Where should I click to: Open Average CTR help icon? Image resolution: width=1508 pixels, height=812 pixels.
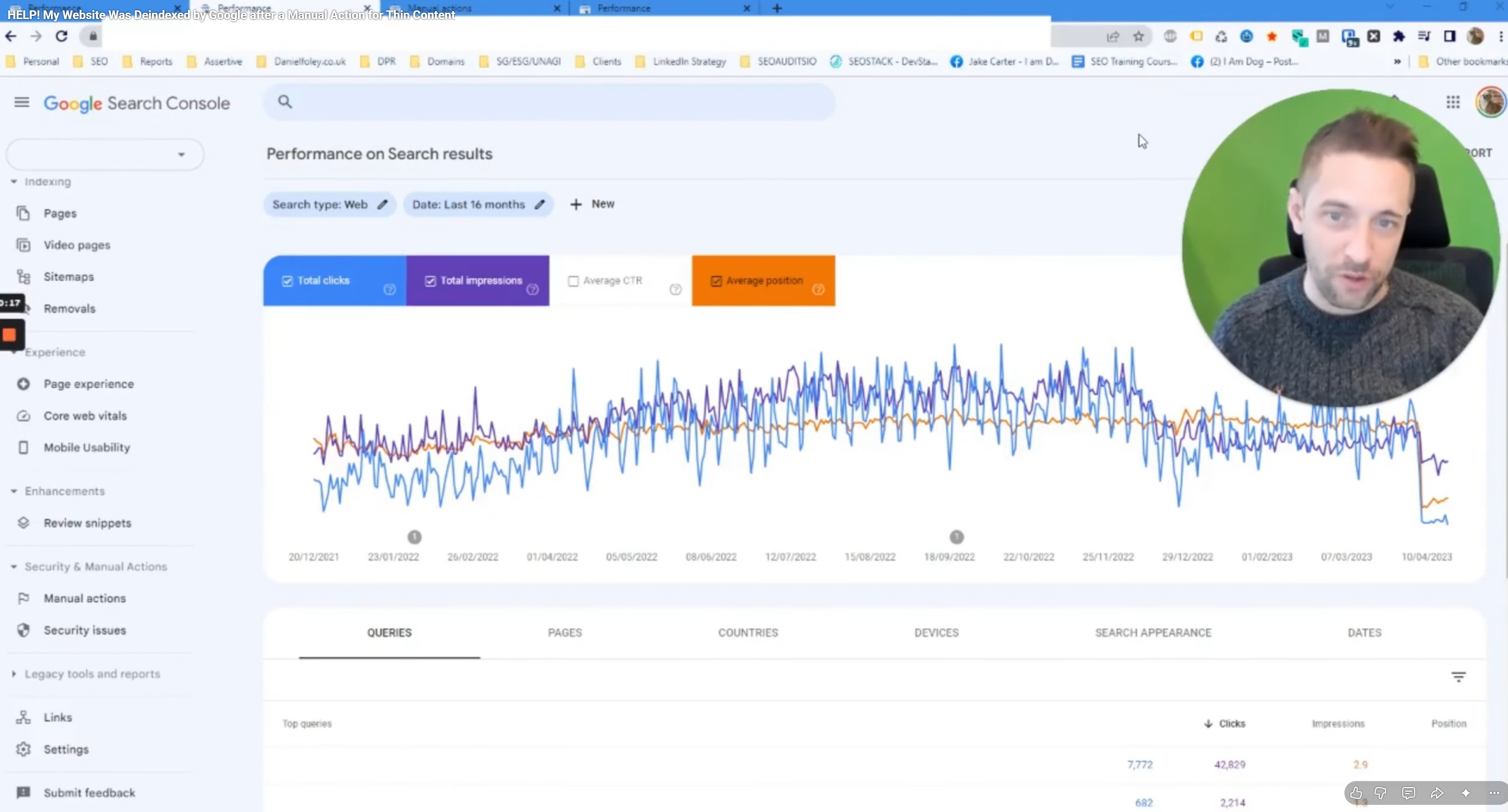[x=676, y=289]
